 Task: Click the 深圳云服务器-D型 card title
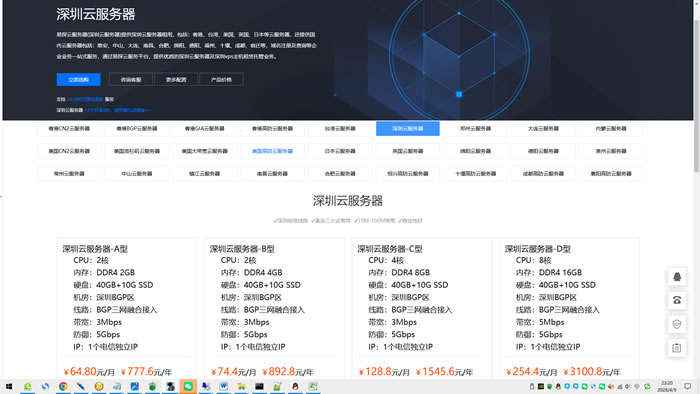point(538,249)
